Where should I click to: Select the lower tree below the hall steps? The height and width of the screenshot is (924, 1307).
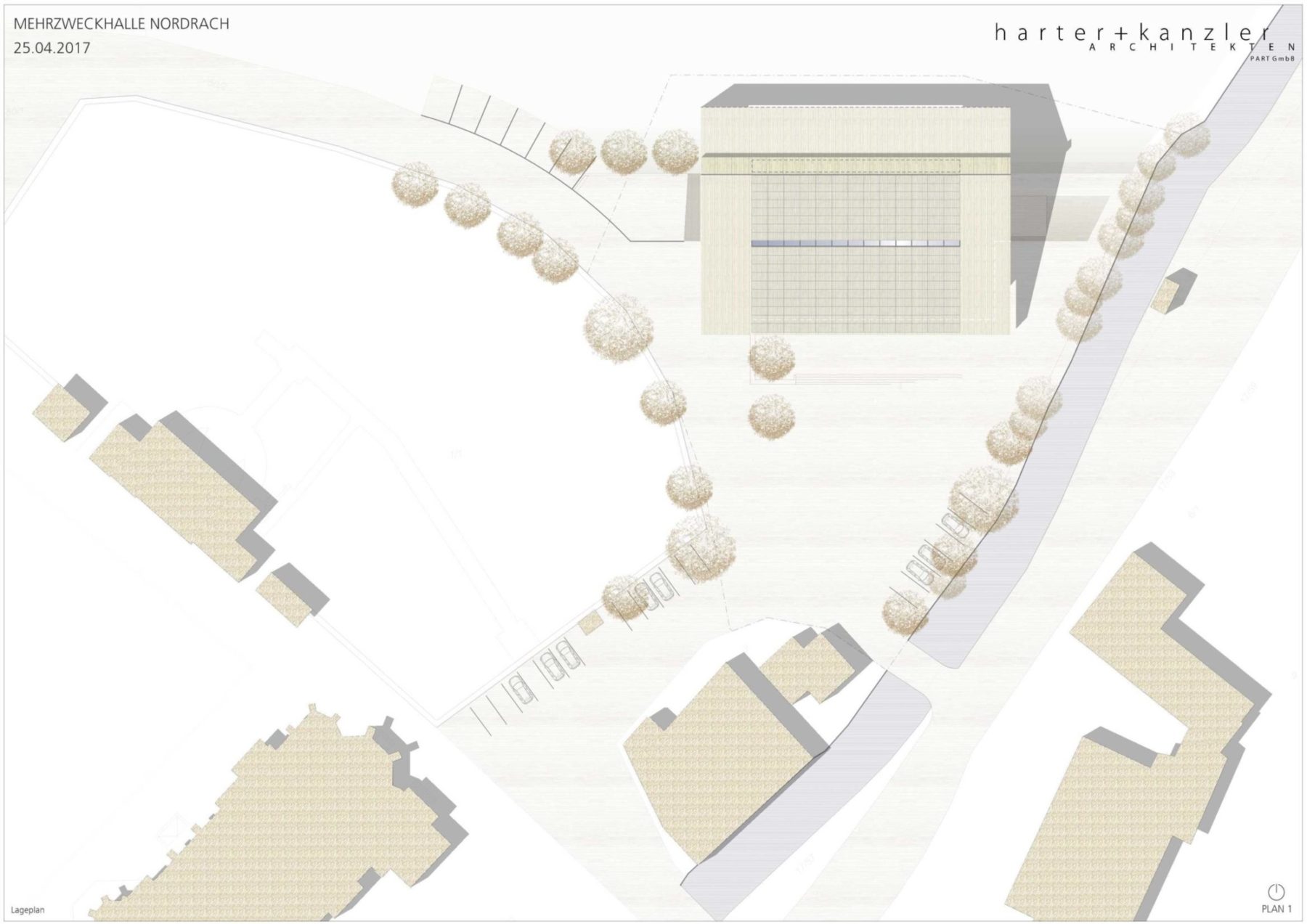pyautogui.click(x=771, y=416)
